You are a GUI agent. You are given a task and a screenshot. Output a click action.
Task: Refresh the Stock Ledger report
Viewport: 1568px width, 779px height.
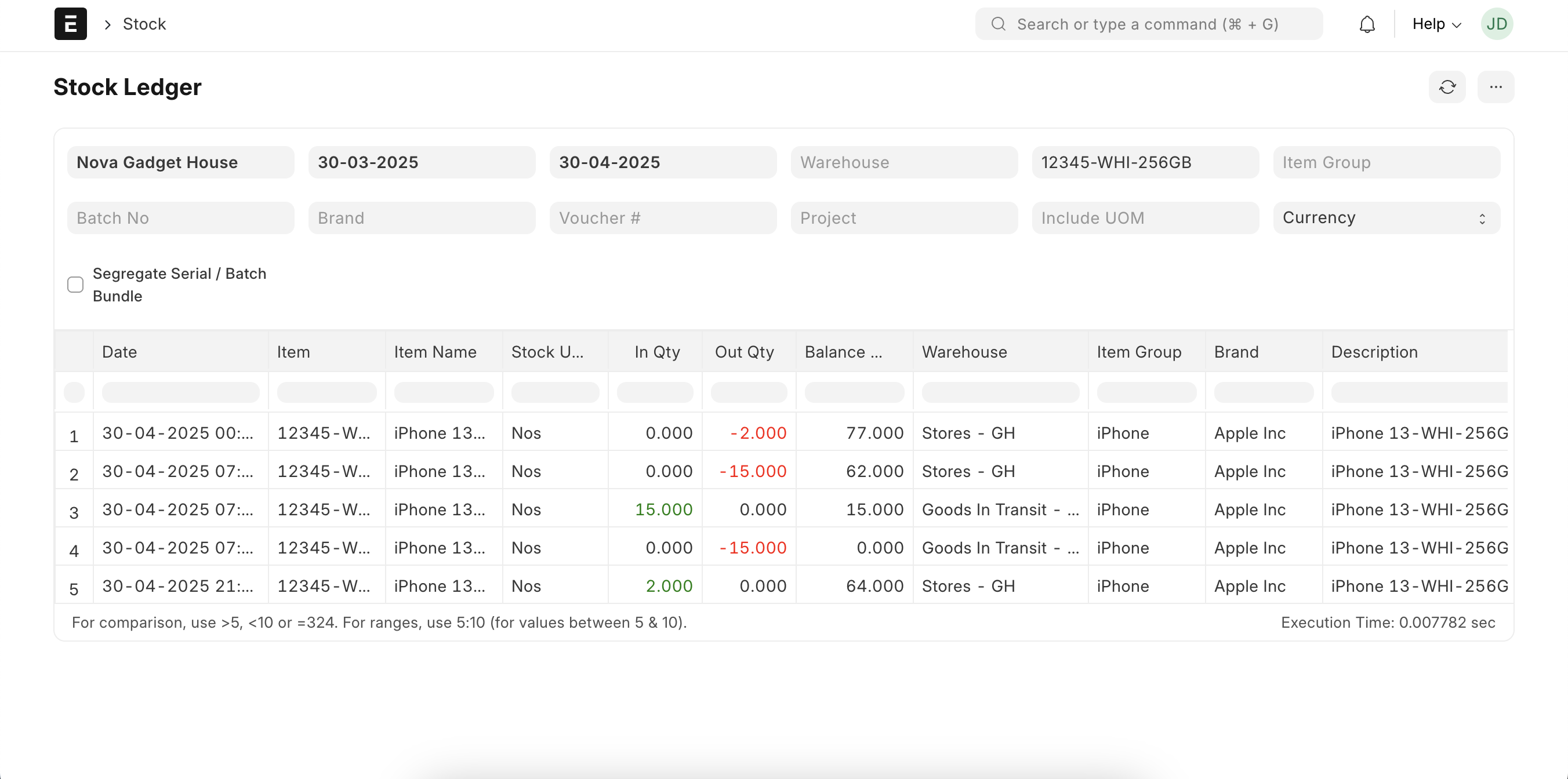1447,87
